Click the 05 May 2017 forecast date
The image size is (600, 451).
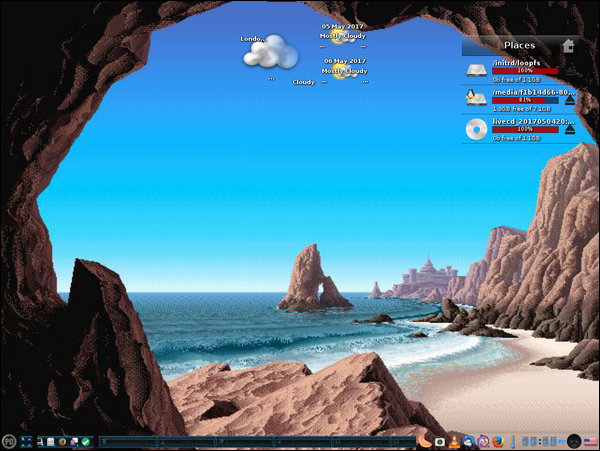pos(342,26)
